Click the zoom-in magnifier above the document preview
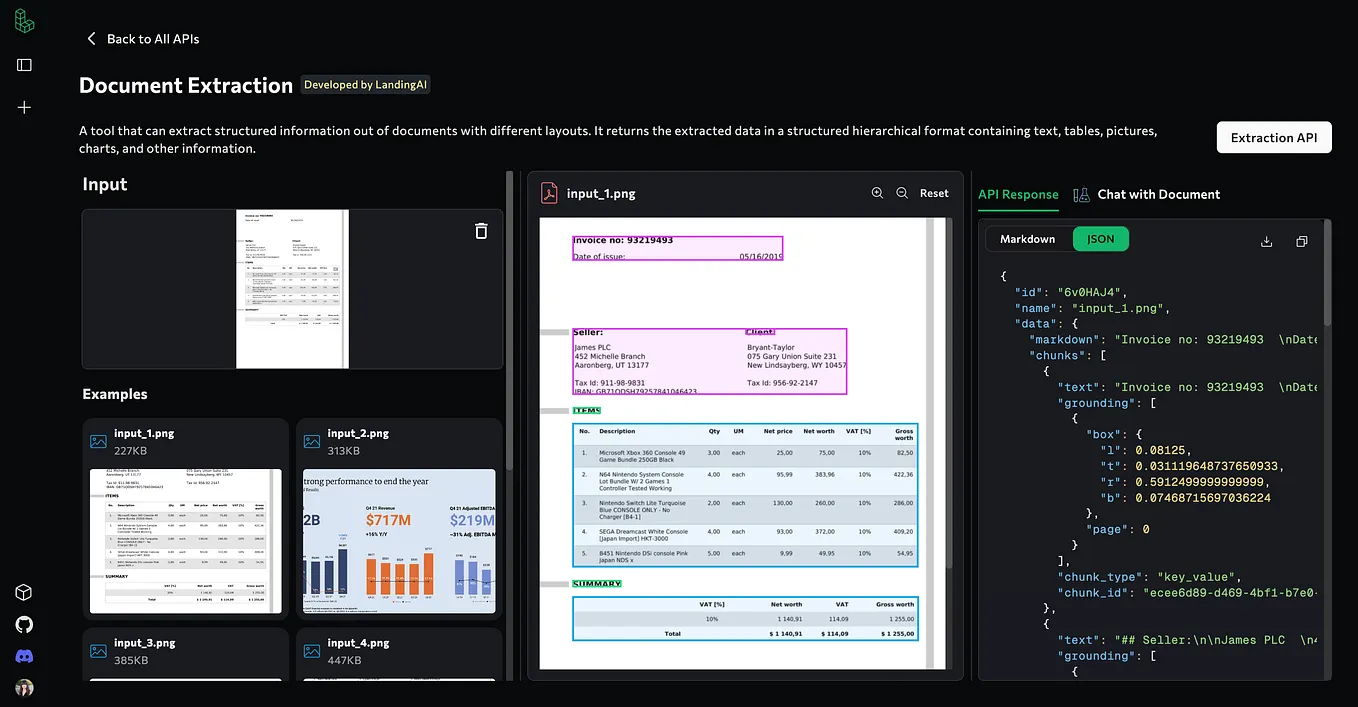 877,193
